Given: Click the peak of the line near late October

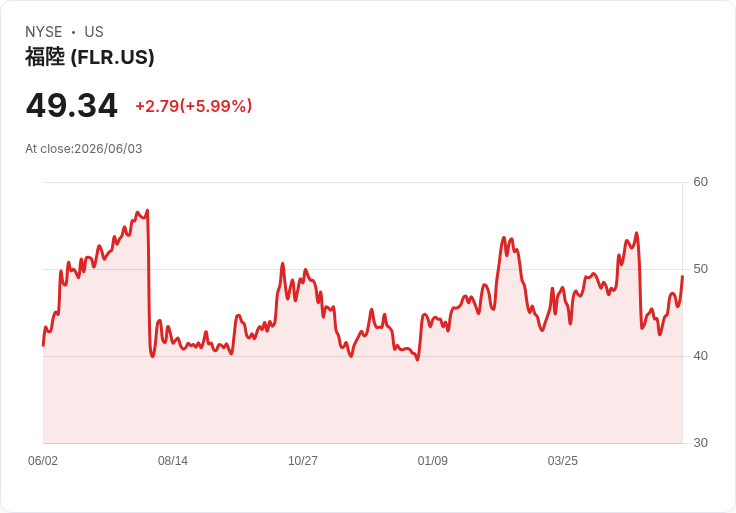Looking at the screenshot, I should pos(283,263).
